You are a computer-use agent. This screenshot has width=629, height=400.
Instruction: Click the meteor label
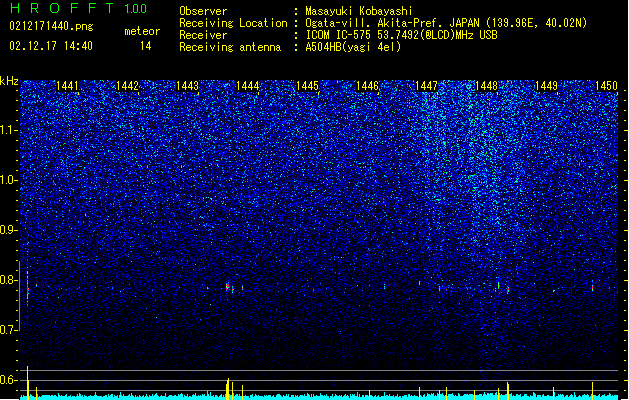tap(142, 31)
